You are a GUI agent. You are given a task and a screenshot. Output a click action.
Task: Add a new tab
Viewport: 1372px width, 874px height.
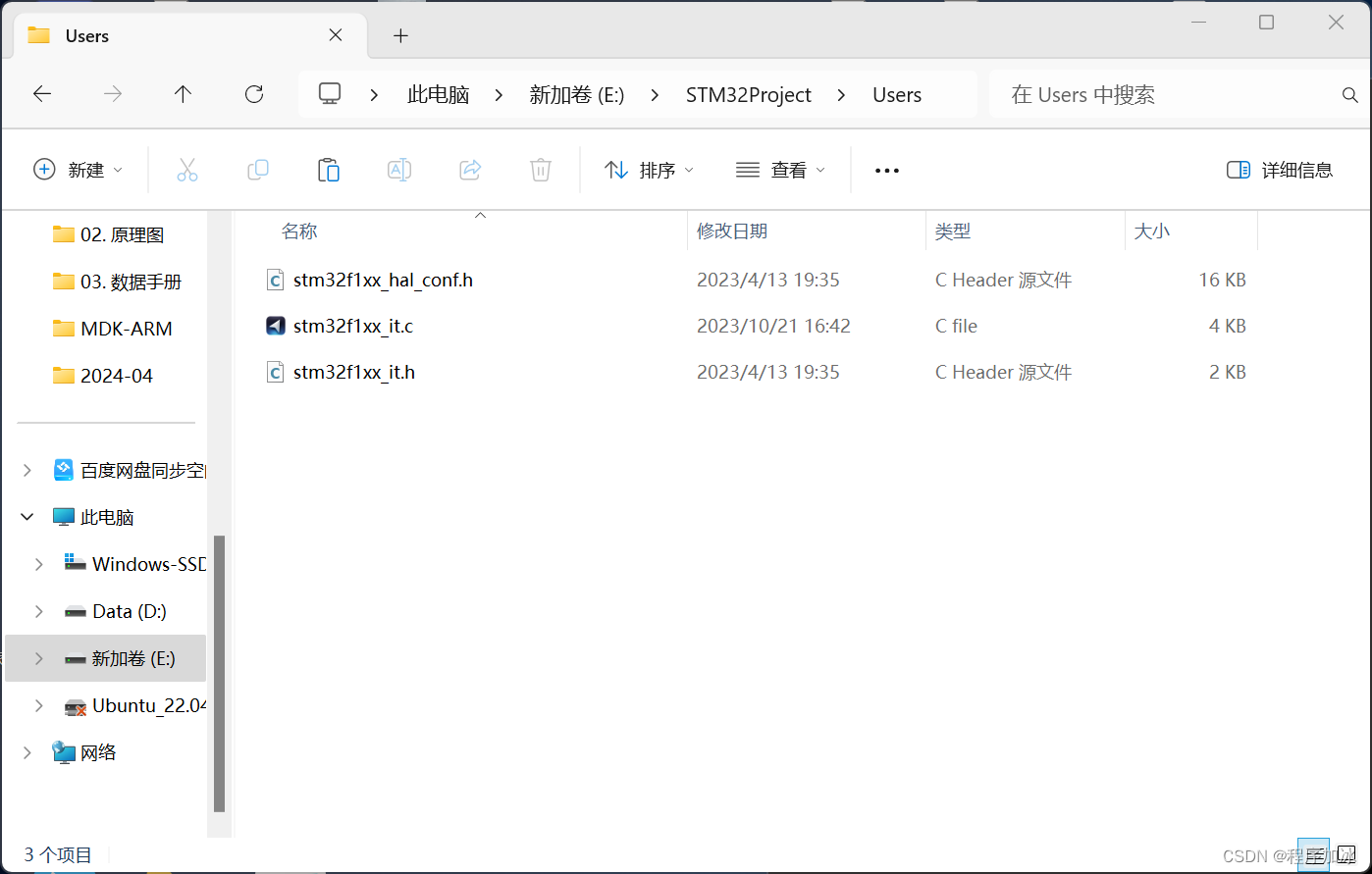point(399,35)
